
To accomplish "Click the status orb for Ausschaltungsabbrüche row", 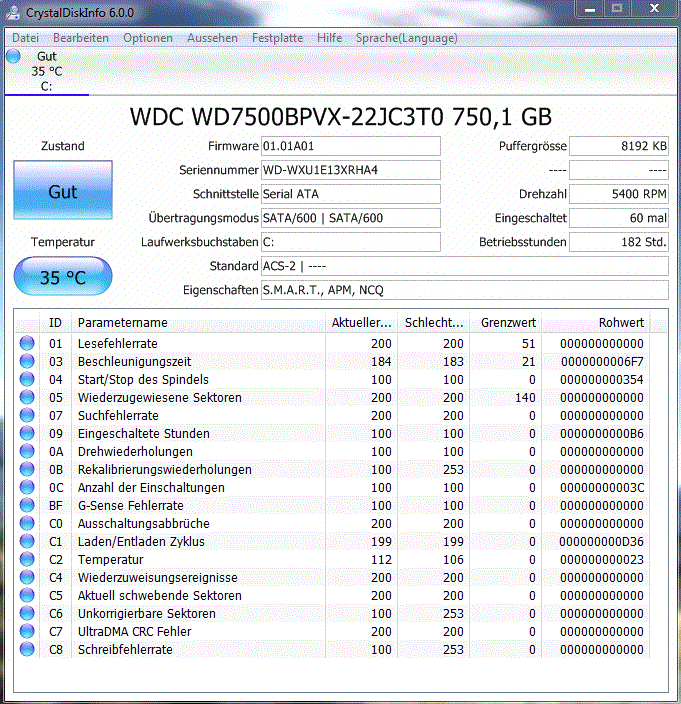I will (27, 523).
